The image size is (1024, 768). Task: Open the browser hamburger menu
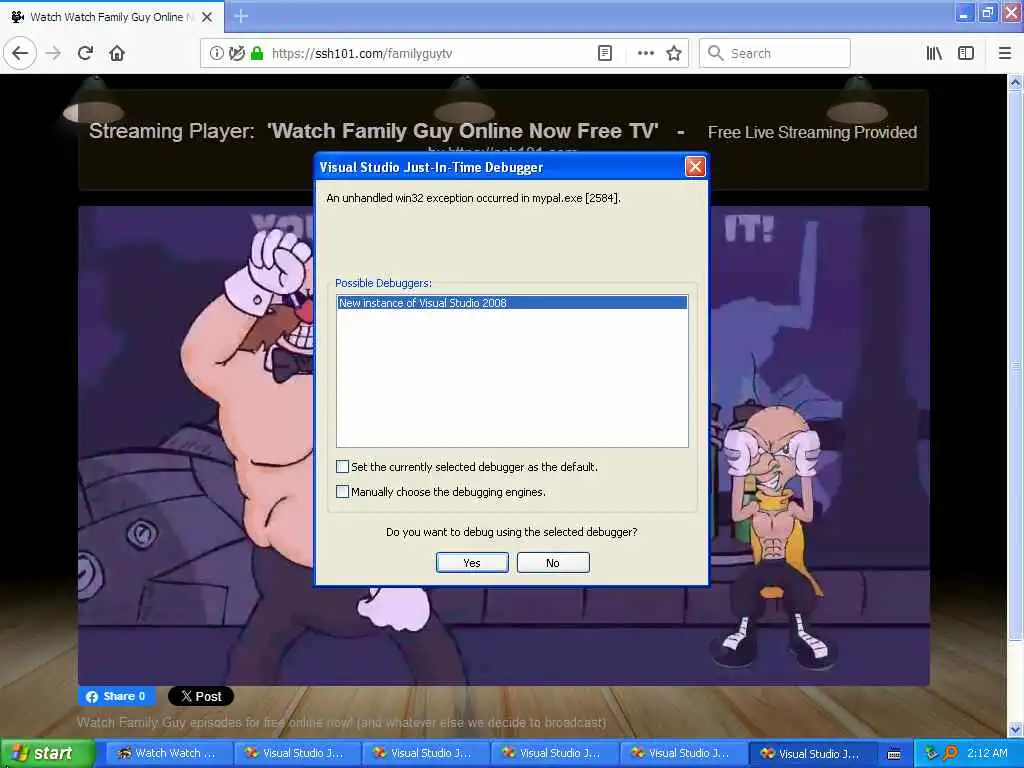coord(1004,54)
